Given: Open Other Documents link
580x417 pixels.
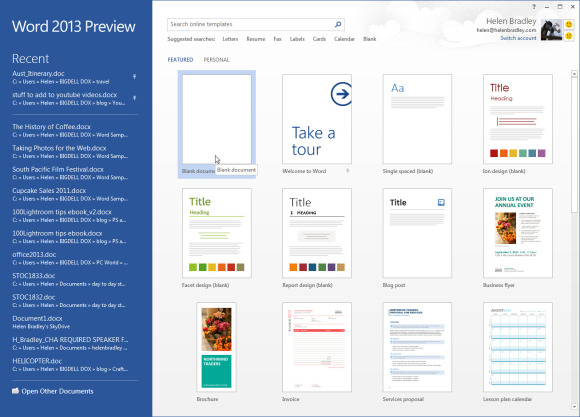Looking at the screenshot, I should pos(57,391).
